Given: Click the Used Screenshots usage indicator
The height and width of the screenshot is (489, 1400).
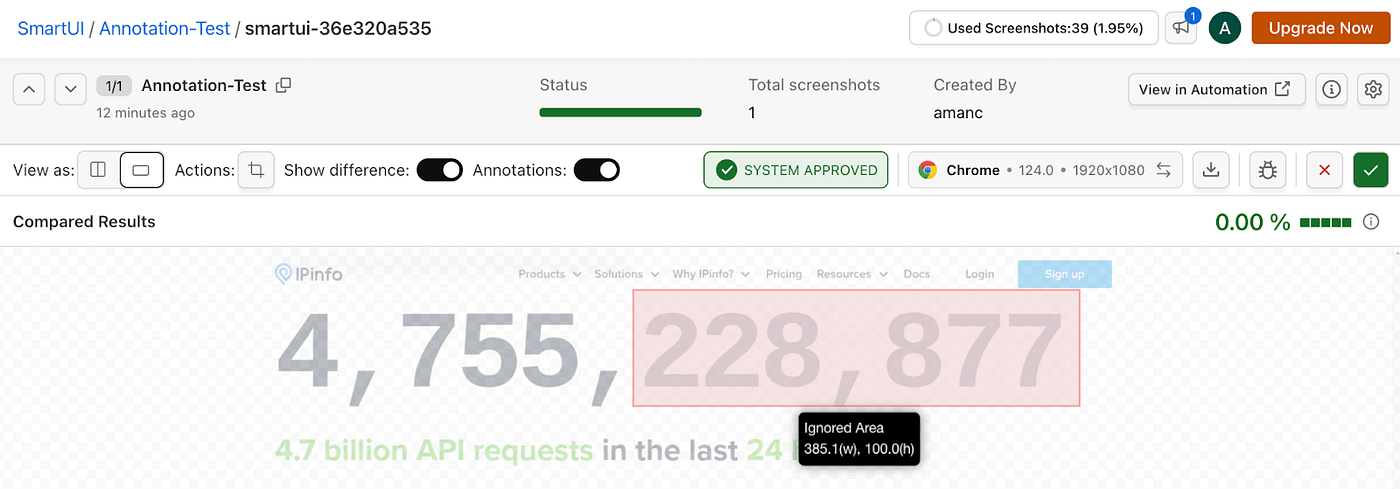Looking at the screenshot, I should [x=1033, y=28].
